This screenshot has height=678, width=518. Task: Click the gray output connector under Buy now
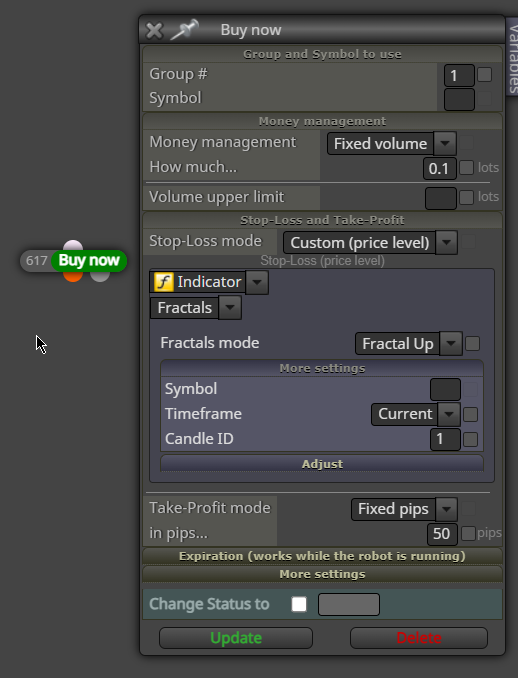coord(100,276)
